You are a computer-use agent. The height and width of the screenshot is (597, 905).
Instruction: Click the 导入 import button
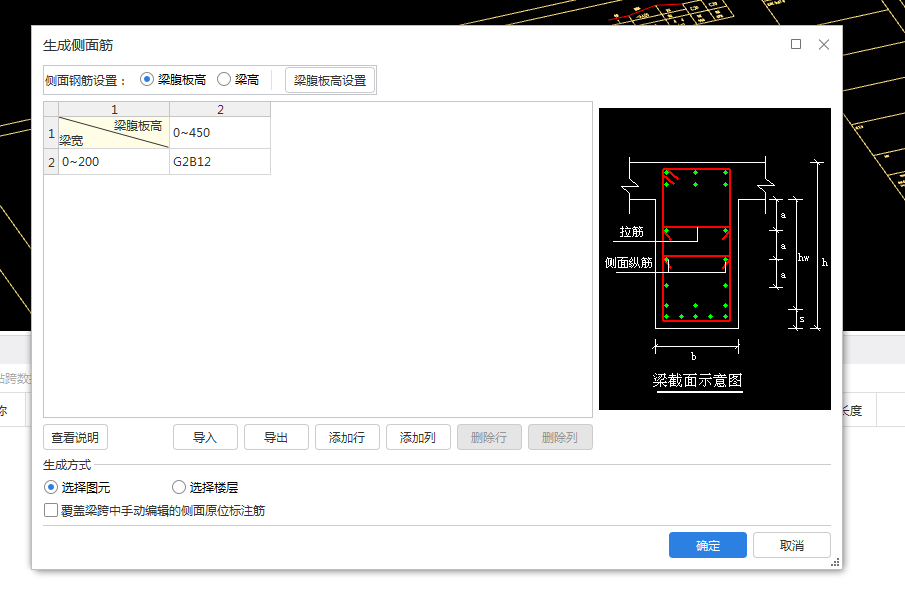pos(205,437)
